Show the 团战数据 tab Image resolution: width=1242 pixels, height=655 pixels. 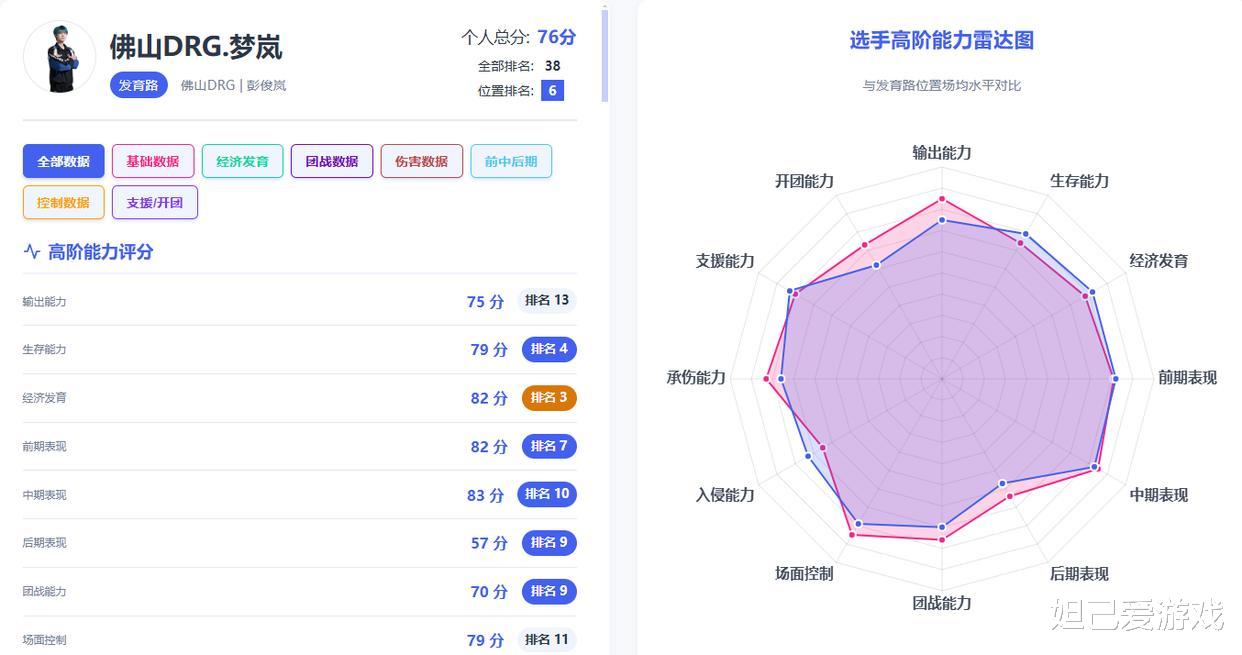click(x=332, y=162)
